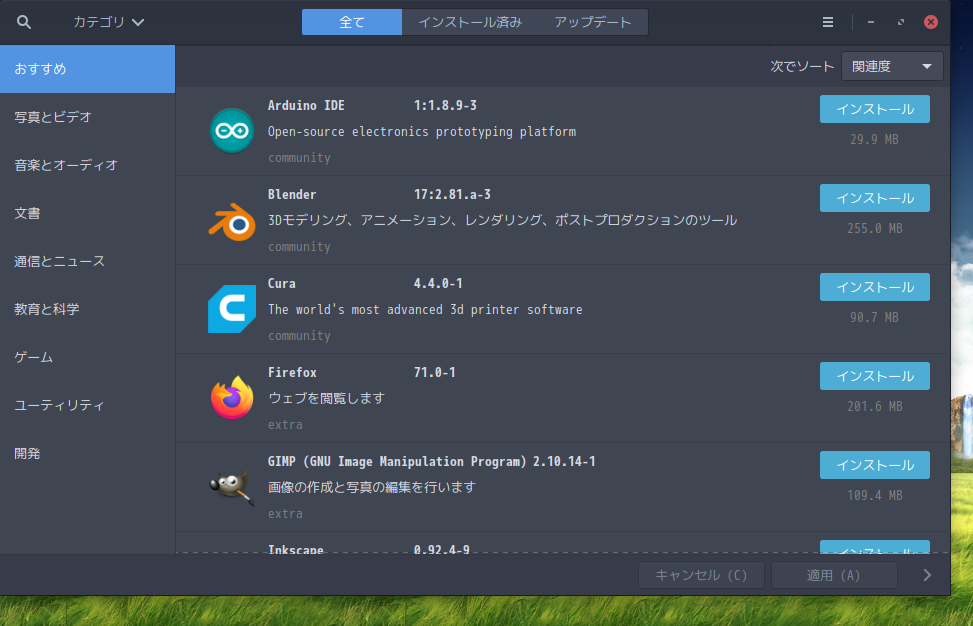Select the 通信とニュース category
Screen dimensions: 973x626
point(87,261)
